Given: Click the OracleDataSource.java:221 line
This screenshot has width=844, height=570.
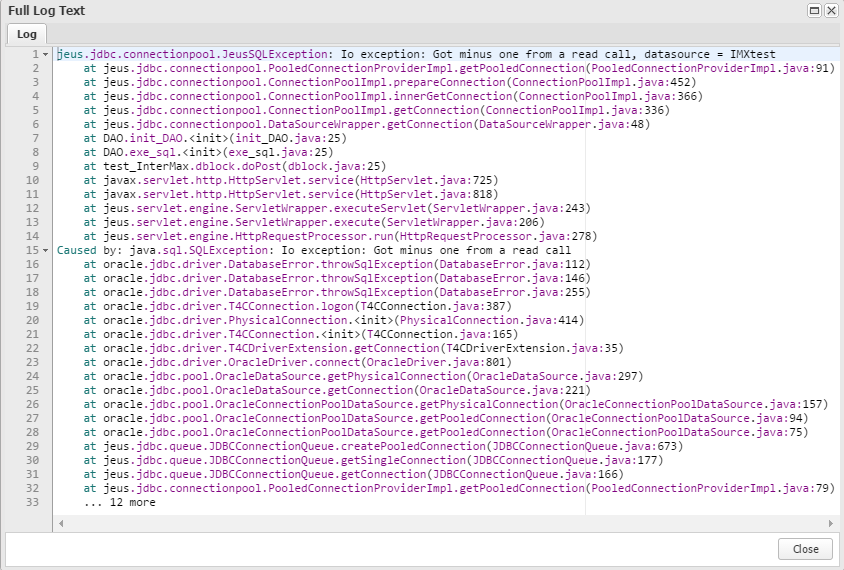Looking at the screenshot, I should (x=337, y=390).
